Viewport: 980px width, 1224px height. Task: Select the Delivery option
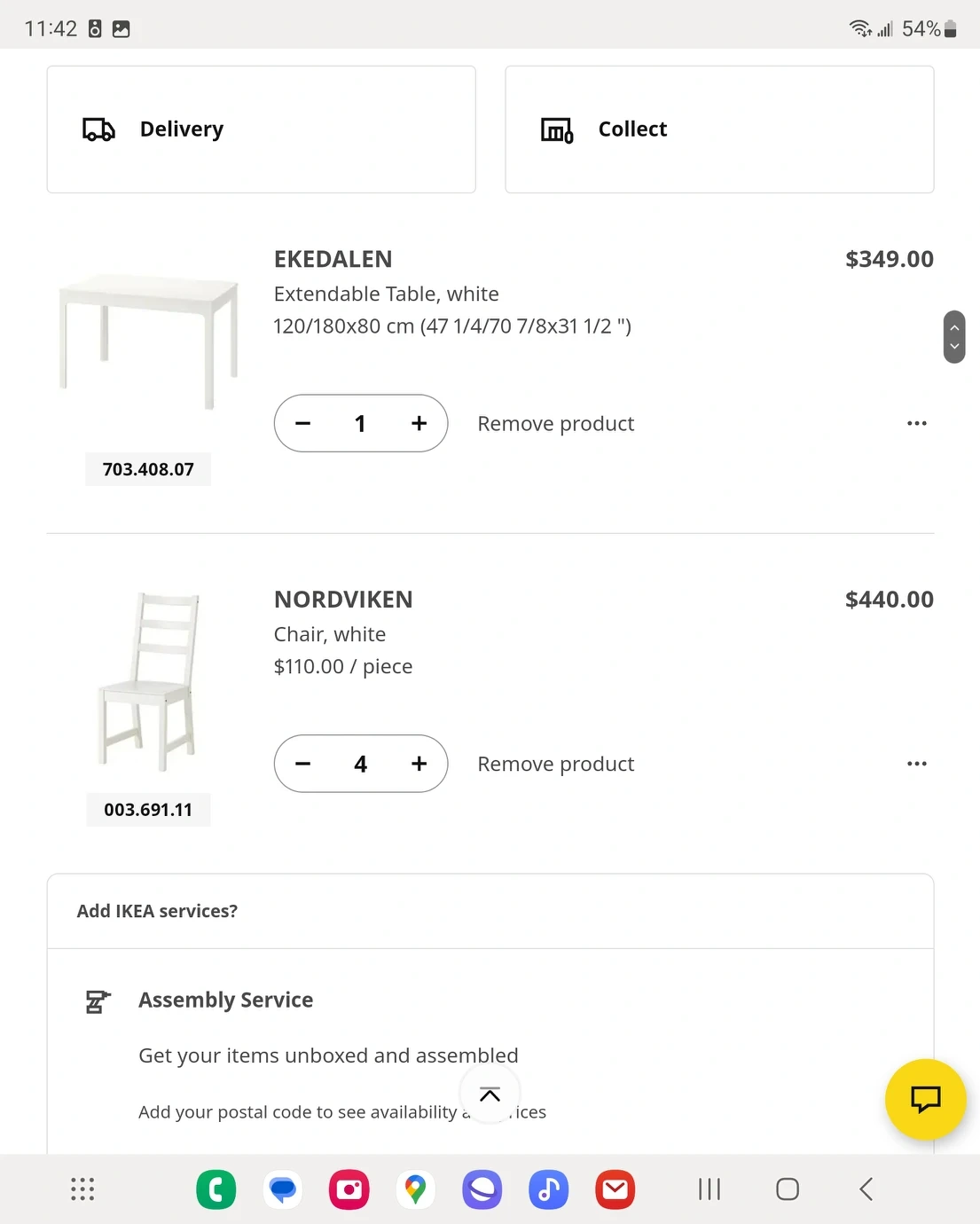pyautogui.click(x=261, y=129)
